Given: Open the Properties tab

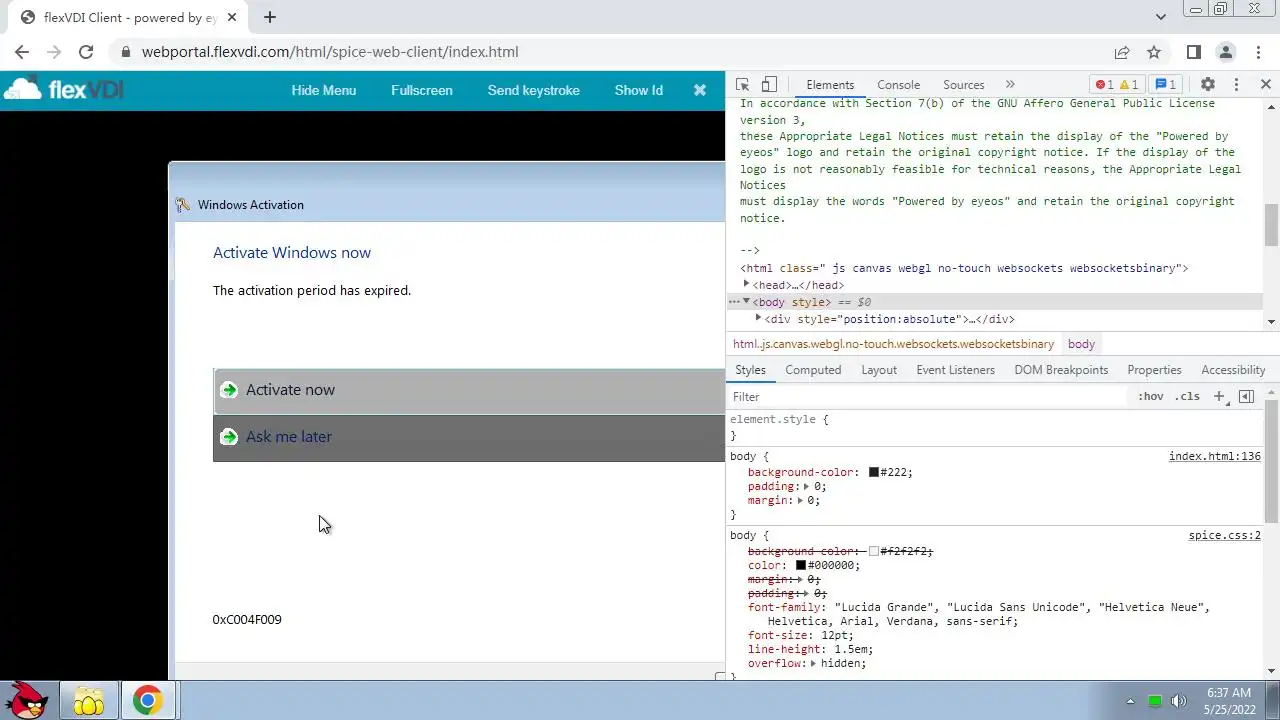Looking at the screenshot, I should 1154,370.
